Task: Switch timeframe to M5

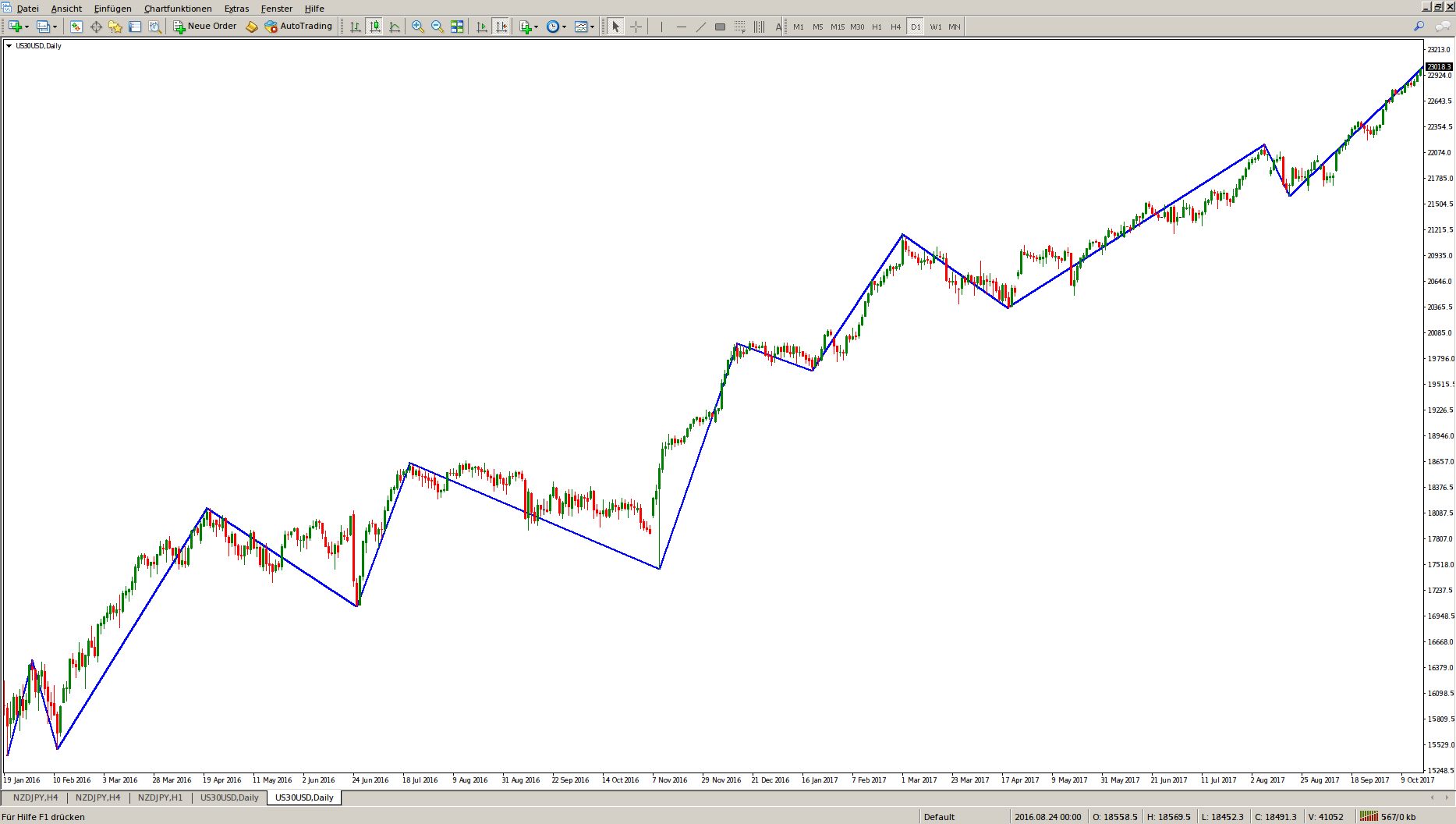Action: tap(817, 27)
